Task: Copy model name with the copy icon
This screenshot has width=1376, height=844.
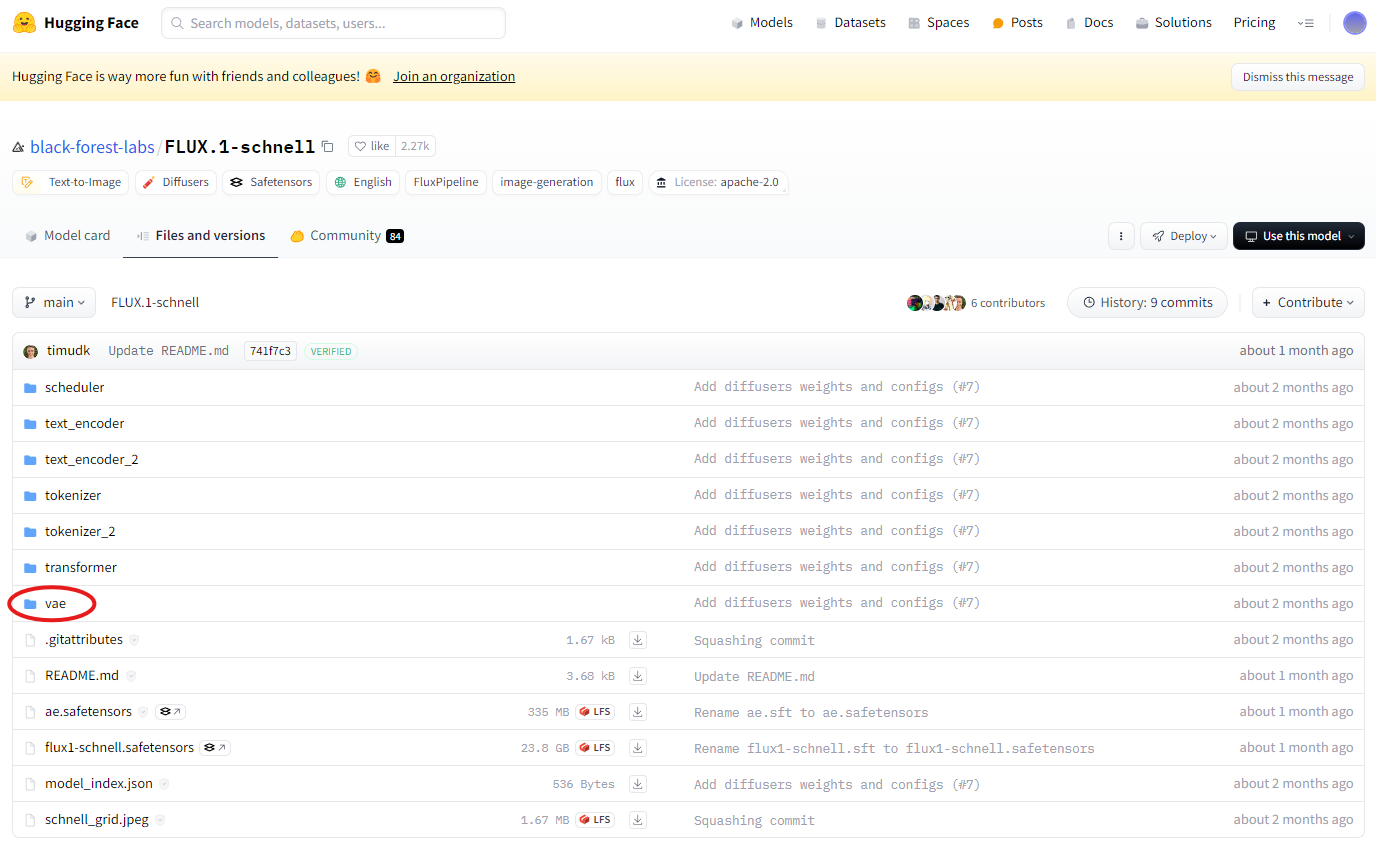Action: pyautogui.click(x=327, y=147)
